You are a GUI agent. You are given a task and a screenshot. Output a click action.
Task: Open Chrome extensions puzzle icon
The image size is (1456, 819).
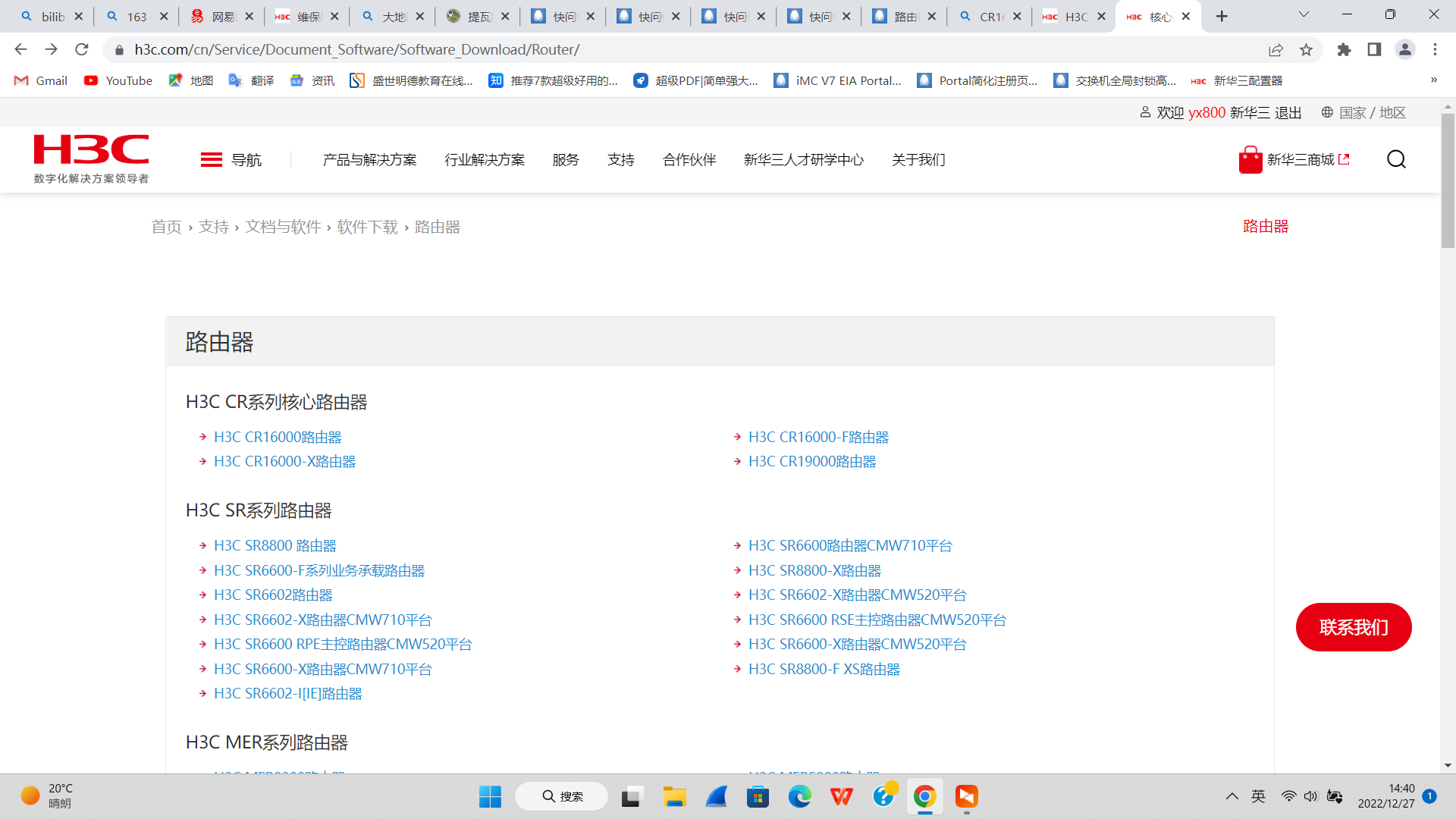(1344, 50)
